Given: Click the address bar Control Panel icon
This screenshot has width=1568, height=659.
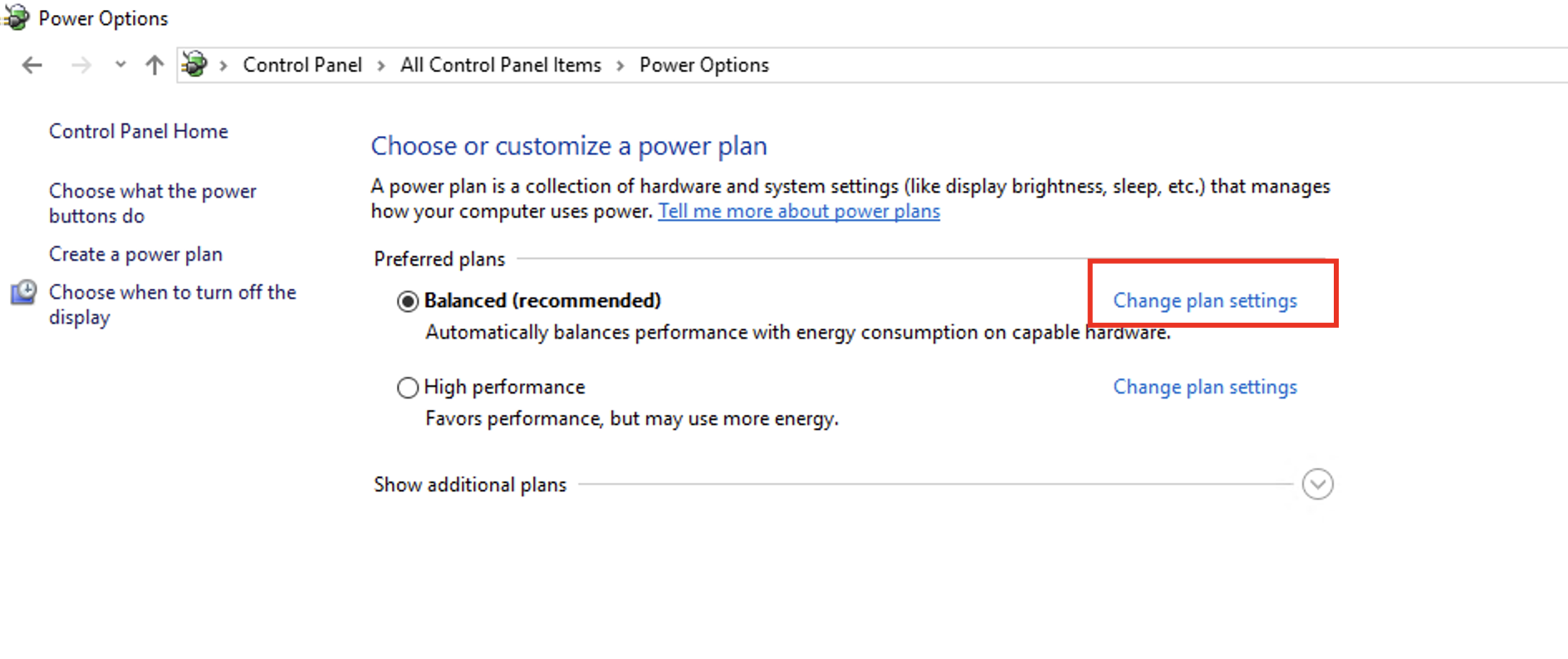Looking at the screenshot, I should [194, 64].
